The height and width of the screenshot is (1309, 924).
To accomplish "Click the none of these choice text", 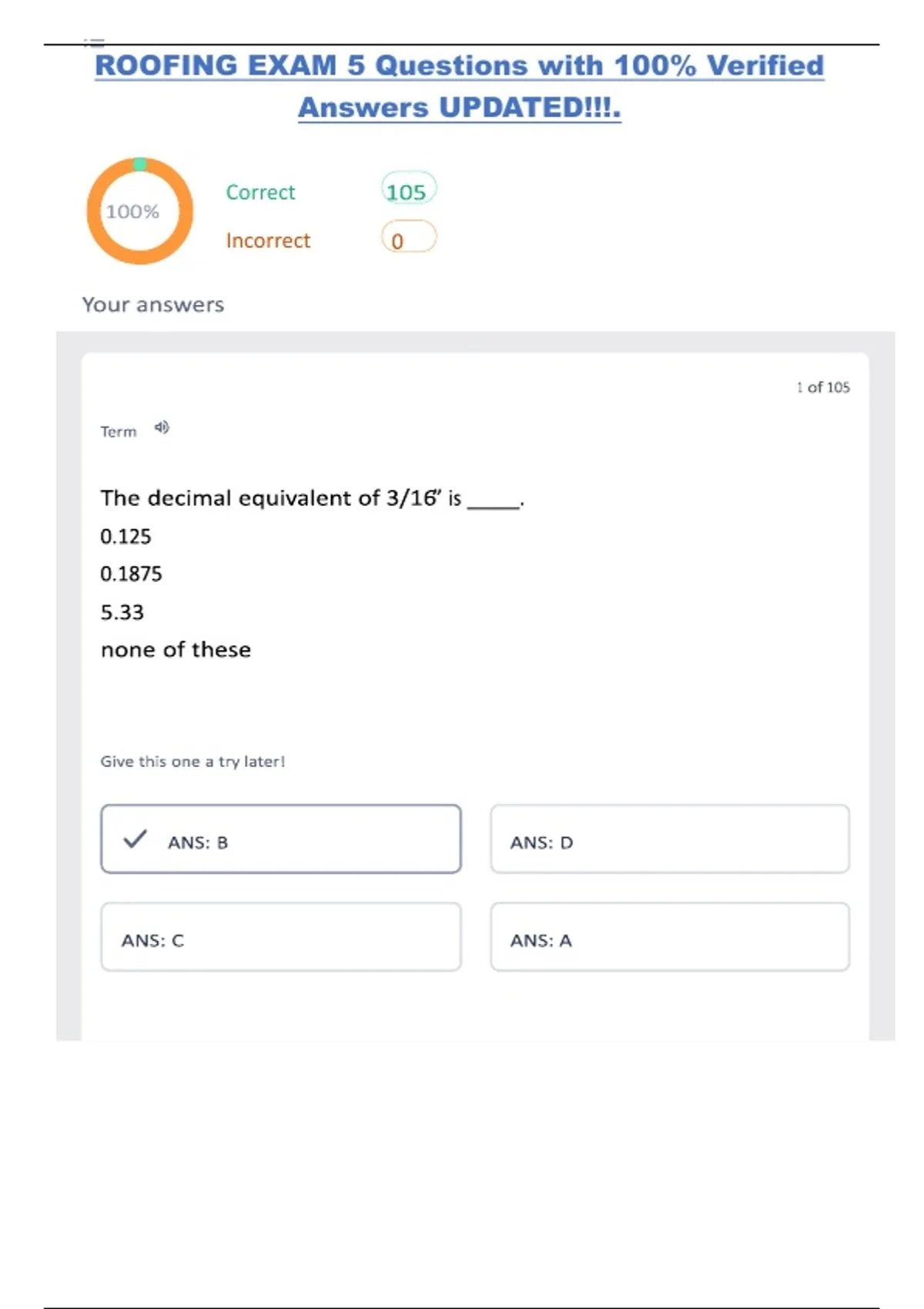I will 176,650.
